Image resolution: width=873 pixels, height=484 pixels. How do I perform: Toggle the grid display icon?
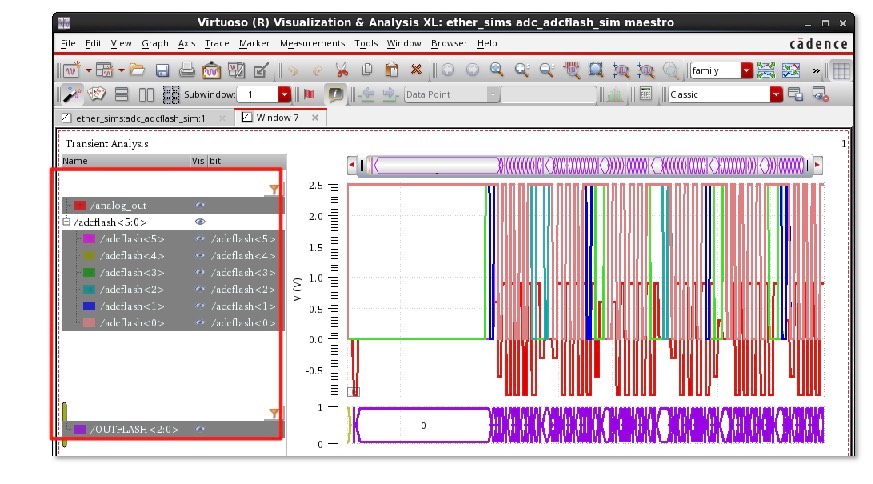tap(841, 71)
